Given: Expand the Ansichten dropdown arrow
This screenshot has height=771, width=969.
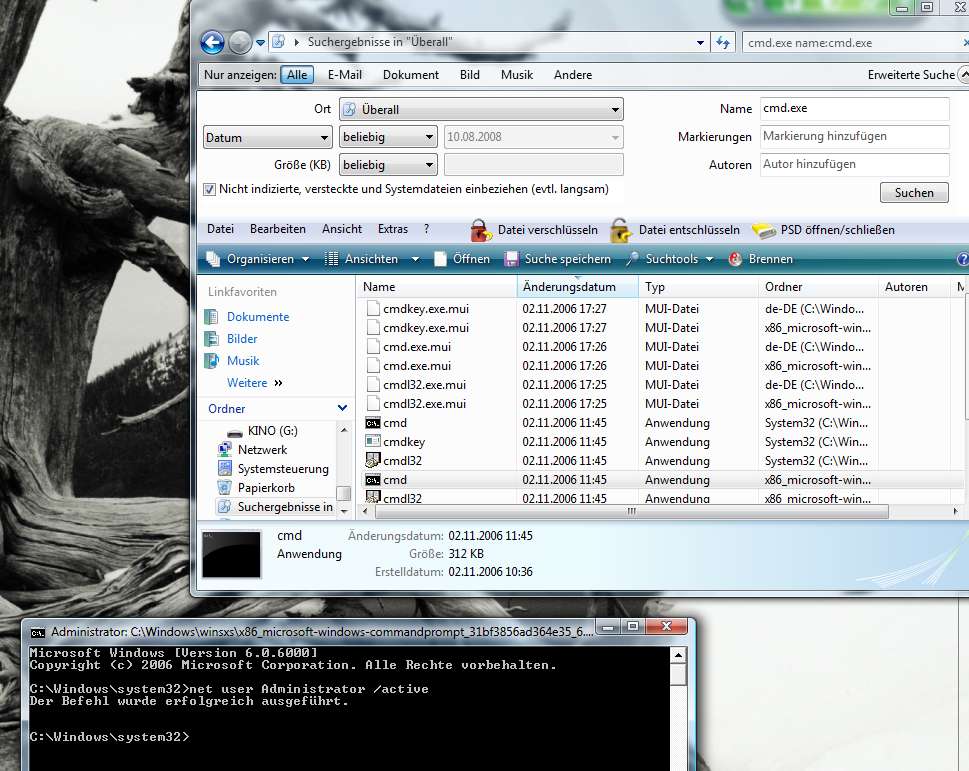Looking at the screenshot, I should point(415,259).
